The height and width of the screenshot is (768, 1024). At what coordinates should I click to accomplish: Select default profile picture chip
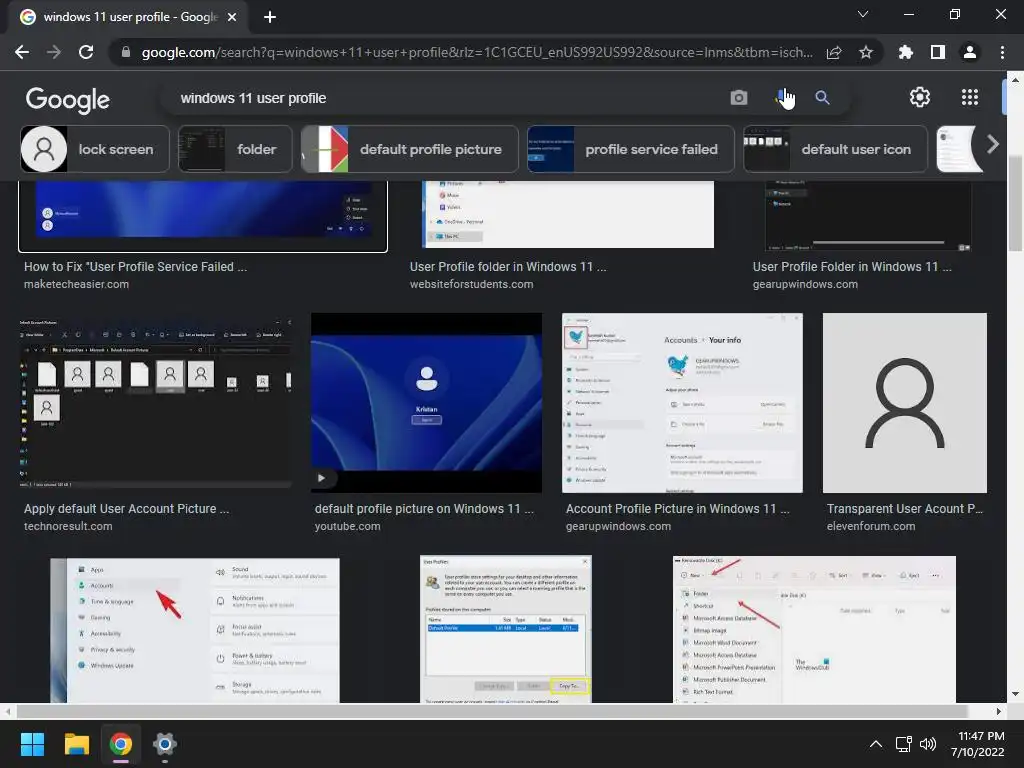pos(409,149)
